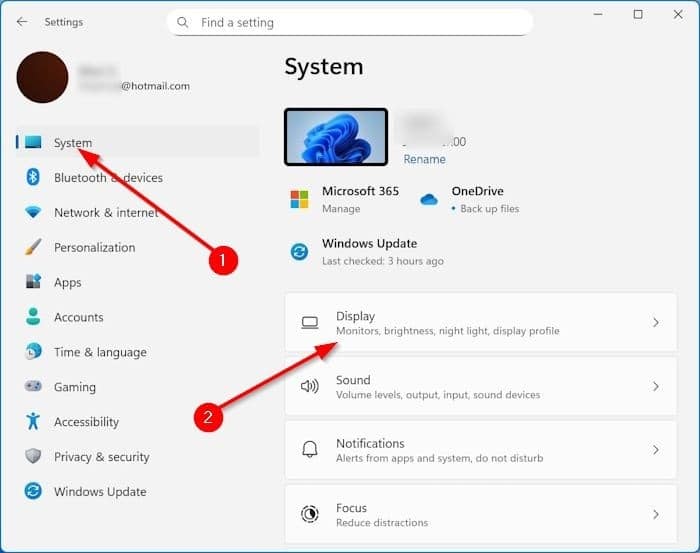Click the Network & internet wifi icon

[33, 212]
